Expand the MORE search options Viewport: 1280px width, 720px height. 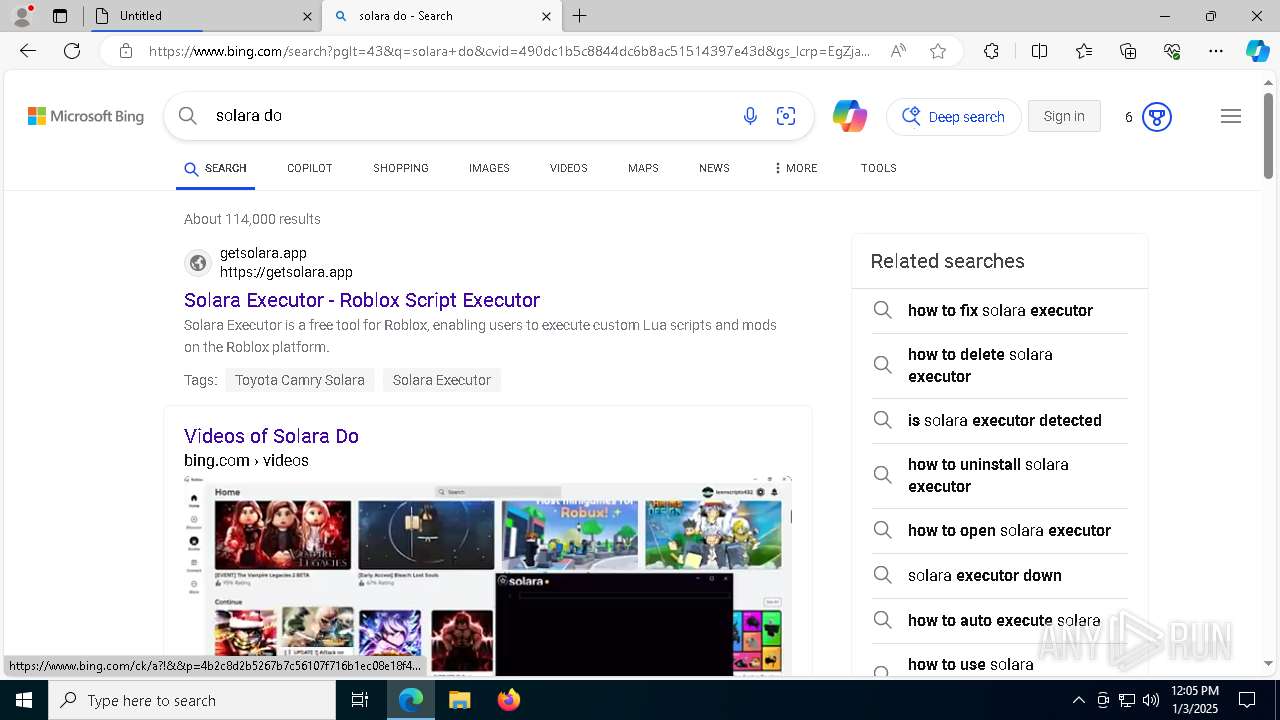coord(795,168)
